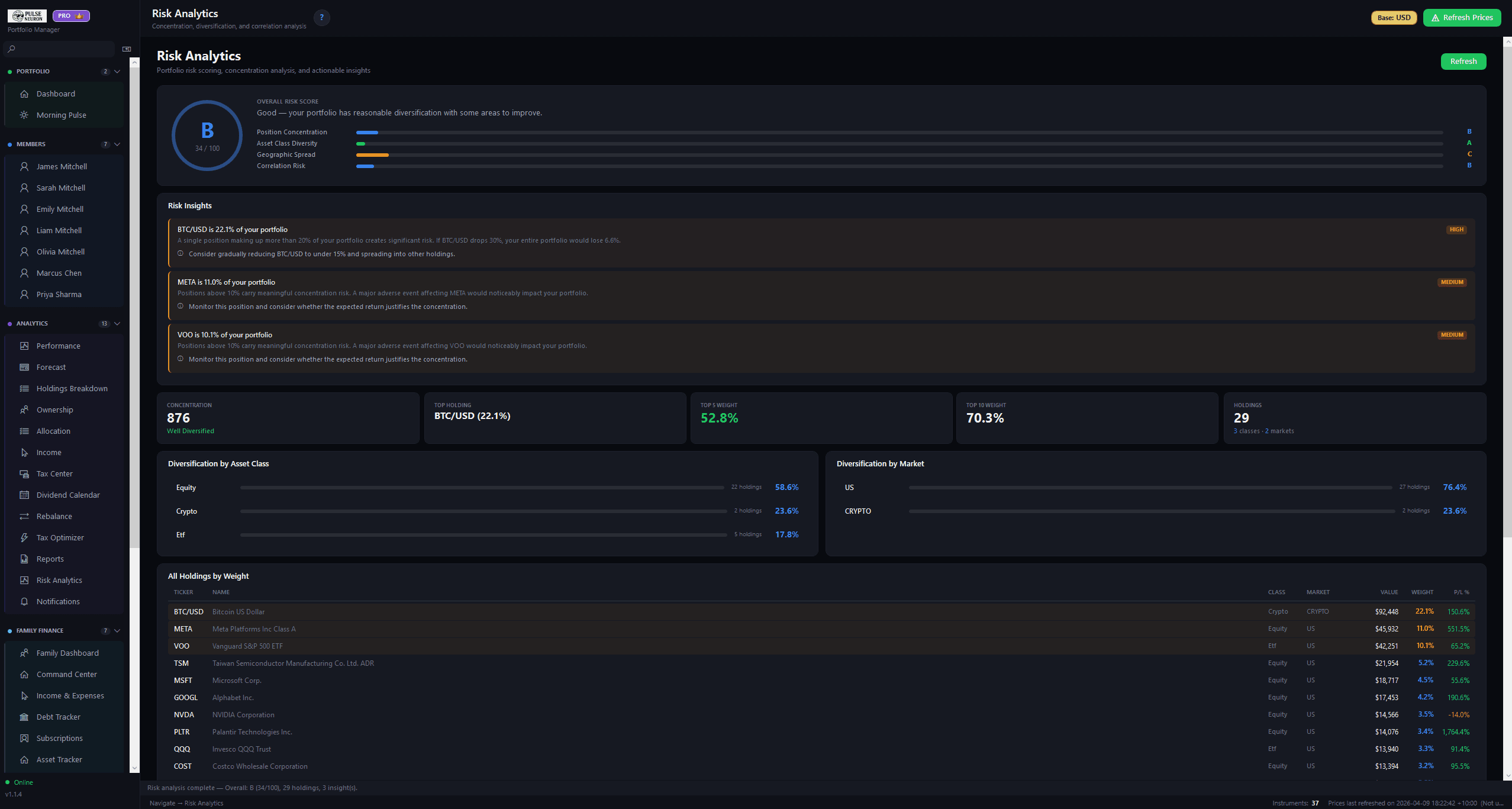This screenshot has height=809, width=1512.
Task: Collapse the PORTFOLIO section chevron
Action: point(117,71)
